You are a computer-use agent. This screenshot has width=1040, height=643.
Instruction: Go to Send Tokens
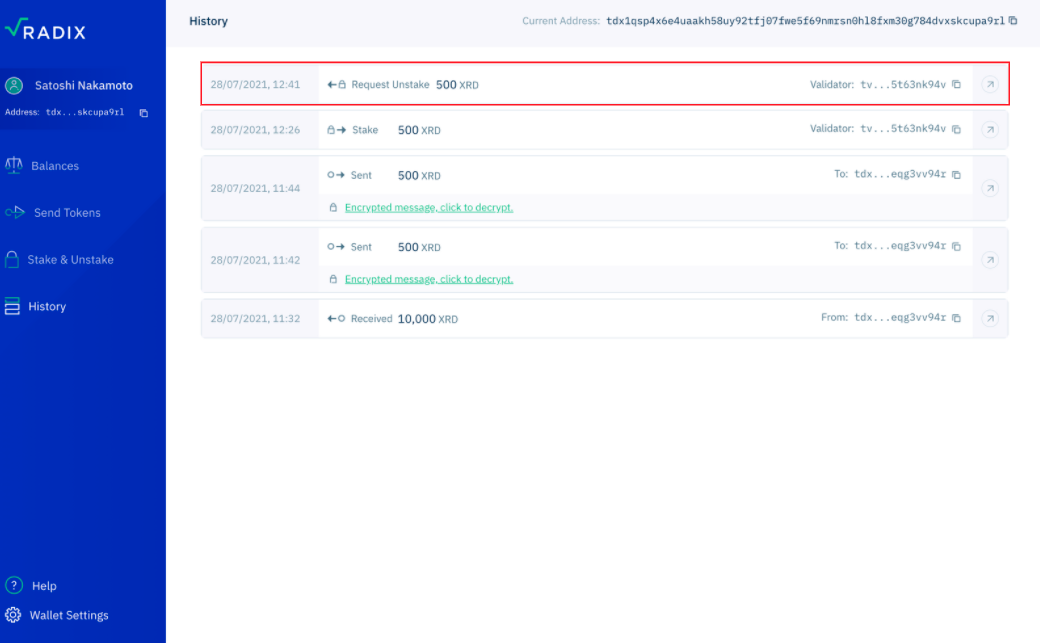point(68,213)
